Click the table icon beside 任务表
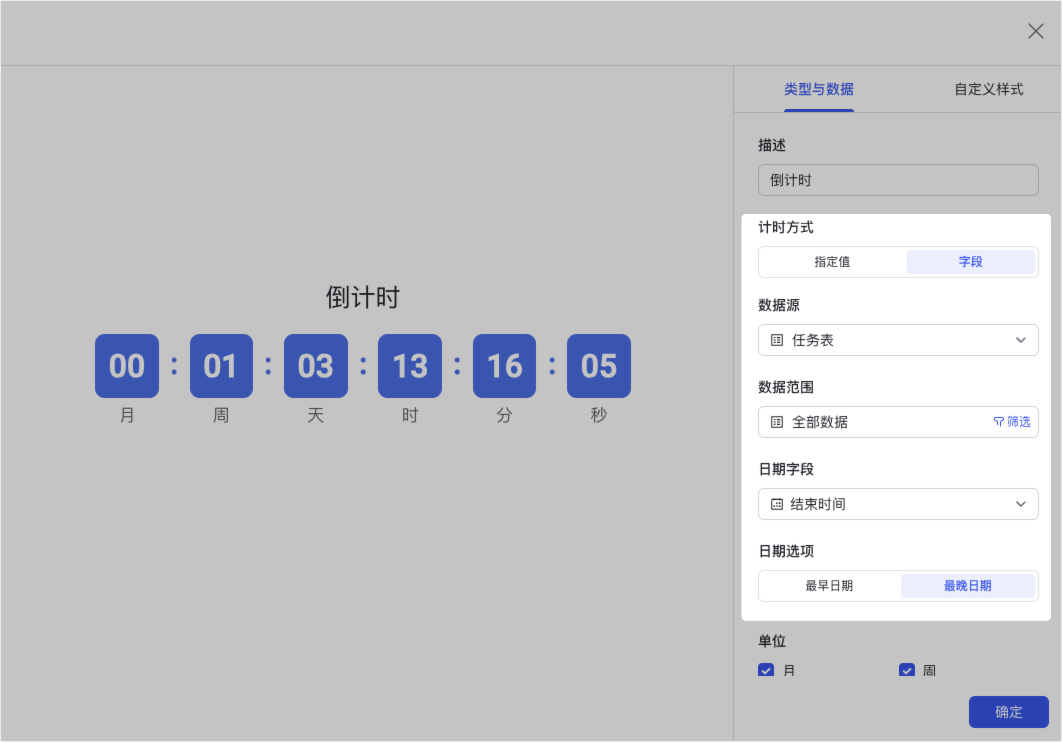This screenshot has height=742, width=1062. pos(777,340)
